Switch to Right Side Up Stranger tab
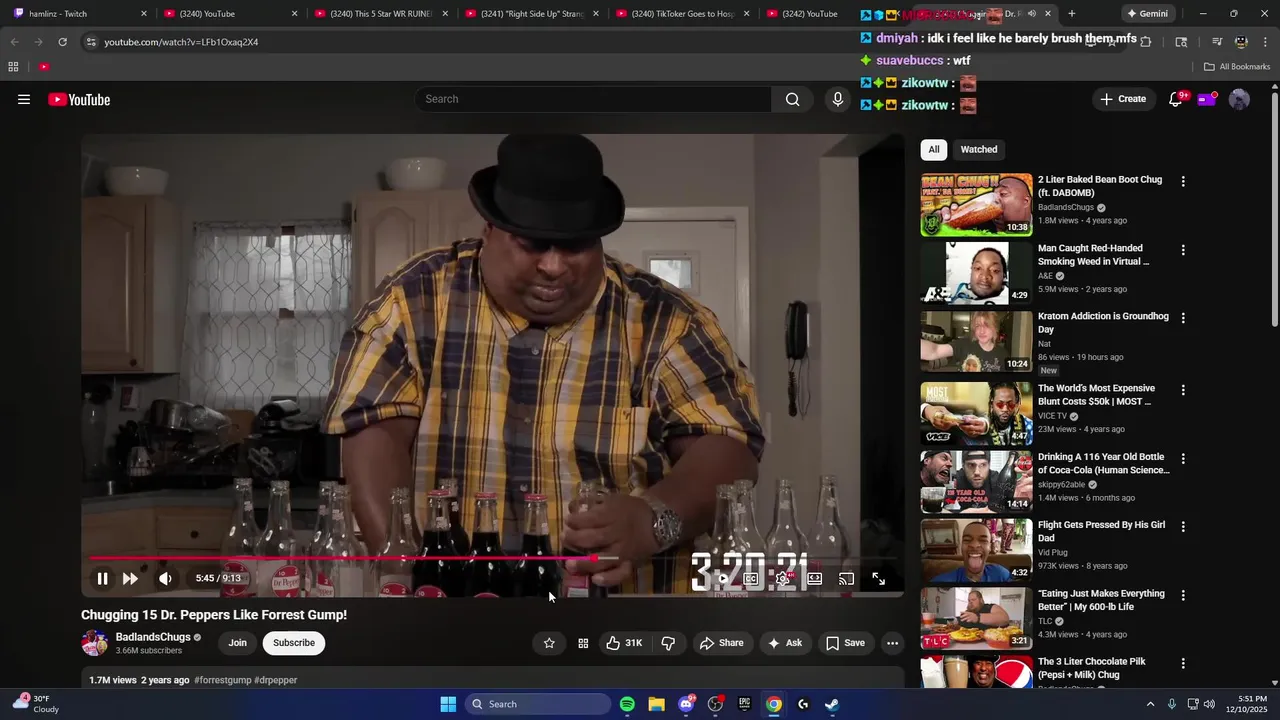This screenshot has height=720, width=1280. pos(531,14)
